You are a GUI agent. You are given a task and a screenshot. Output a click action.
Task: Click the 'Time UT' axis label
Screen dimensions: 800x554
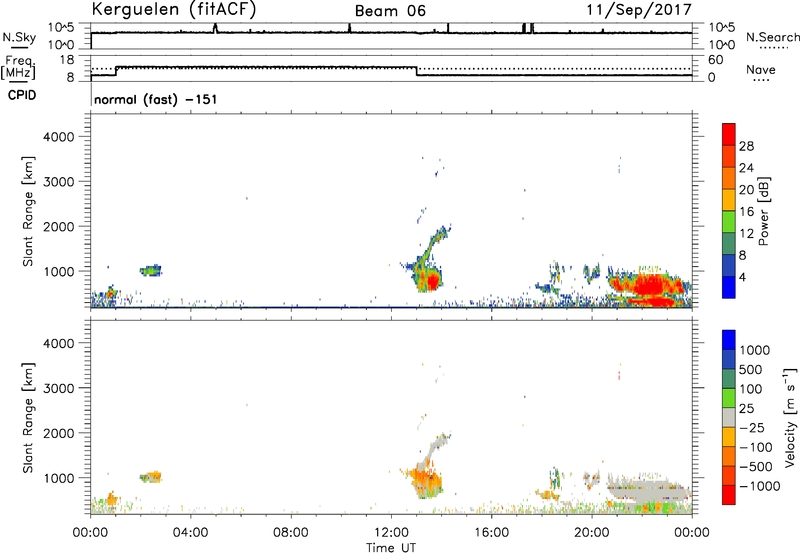coord(391,548)
